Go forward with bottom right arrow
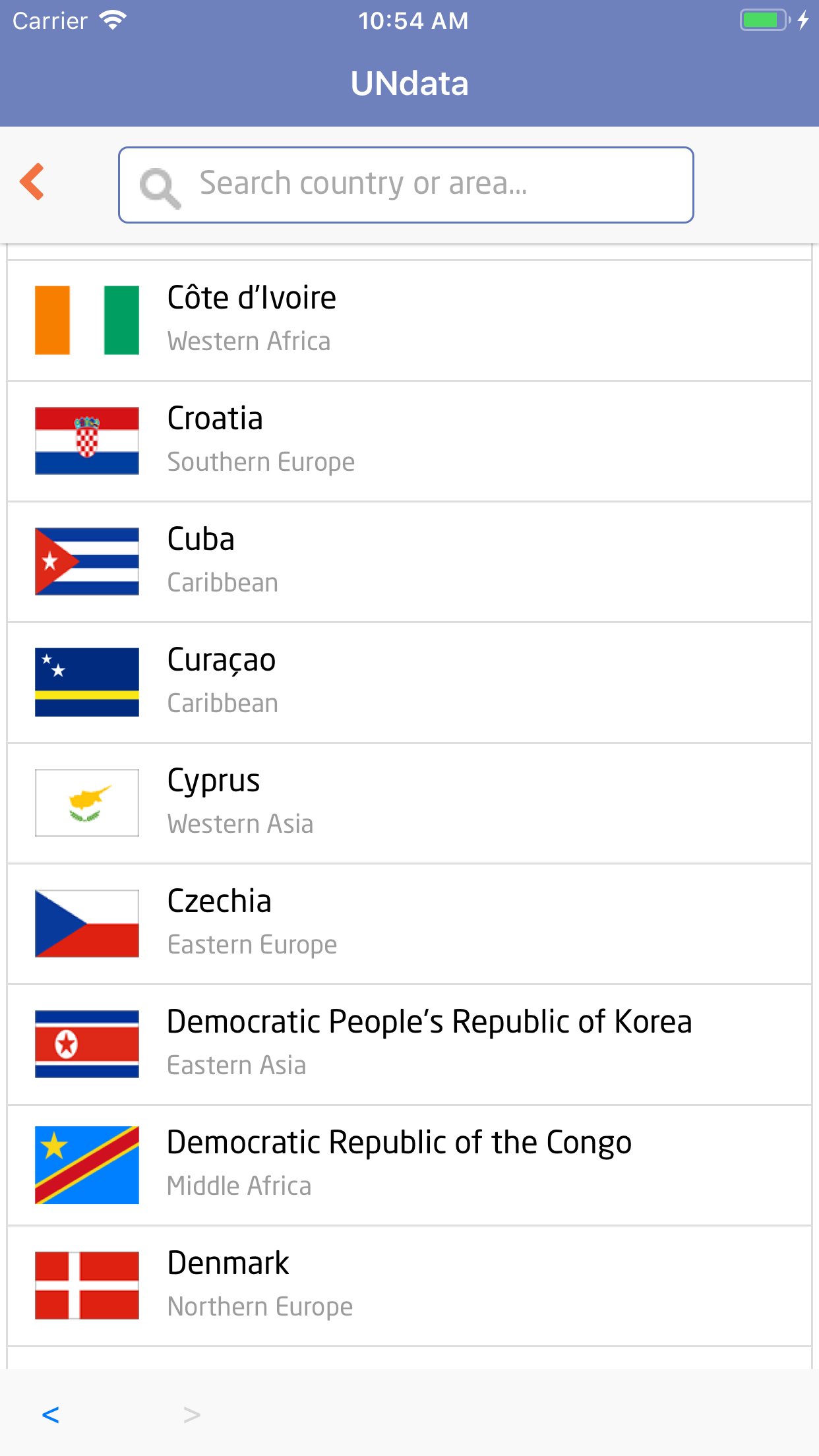819x1456 pixels. [x=192, y=1414]
